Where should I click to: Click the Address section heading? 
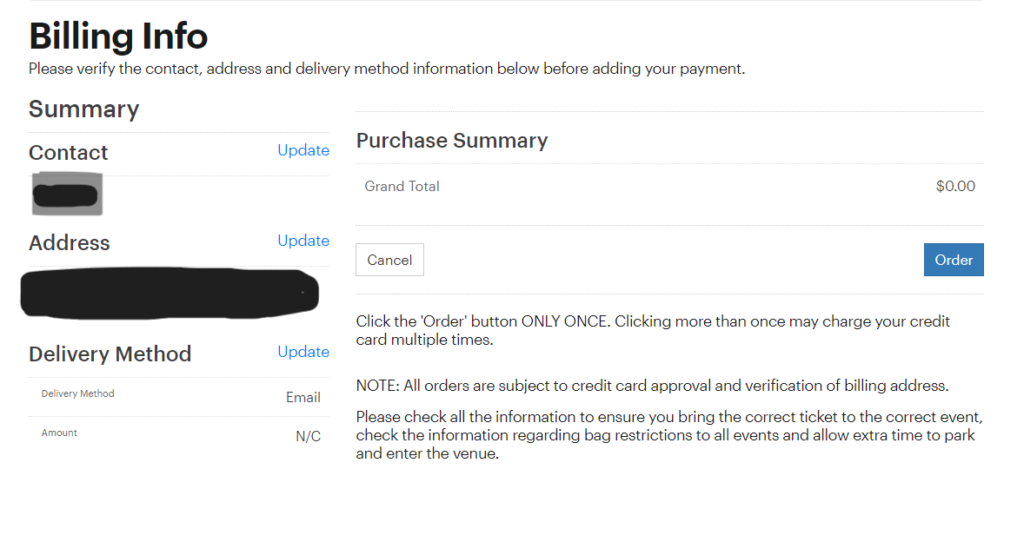pyautogui.click(x=69, y=243)
